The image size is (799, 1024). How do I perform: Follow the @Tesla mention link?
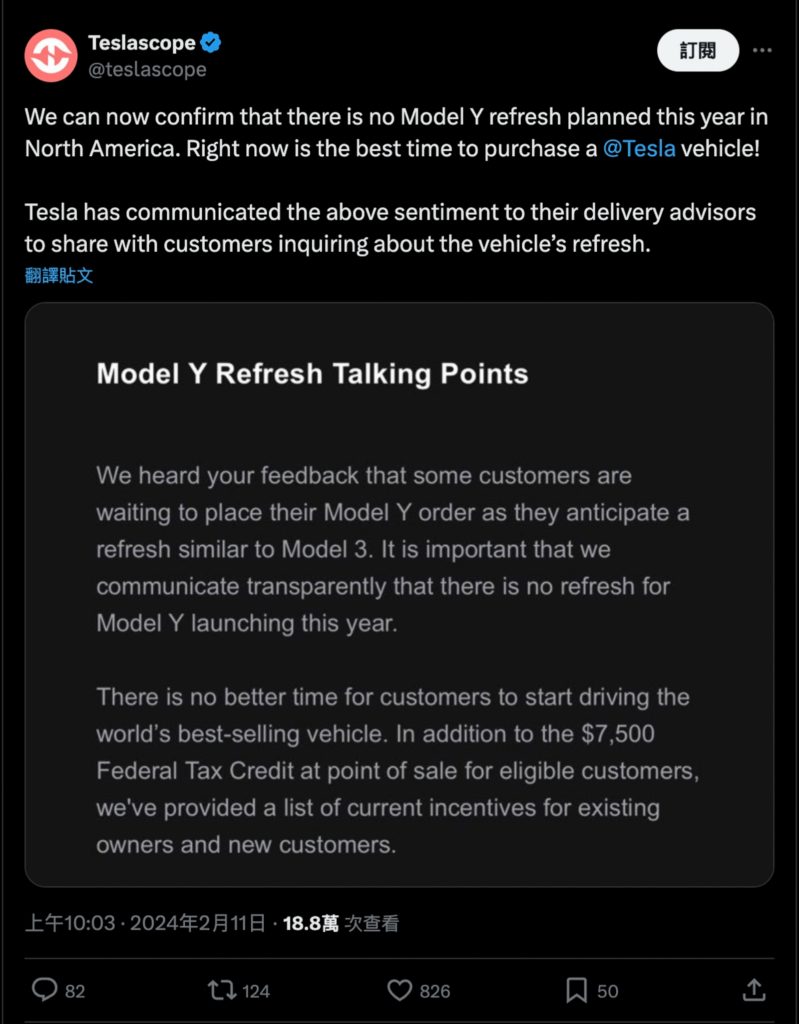[639, 148]
